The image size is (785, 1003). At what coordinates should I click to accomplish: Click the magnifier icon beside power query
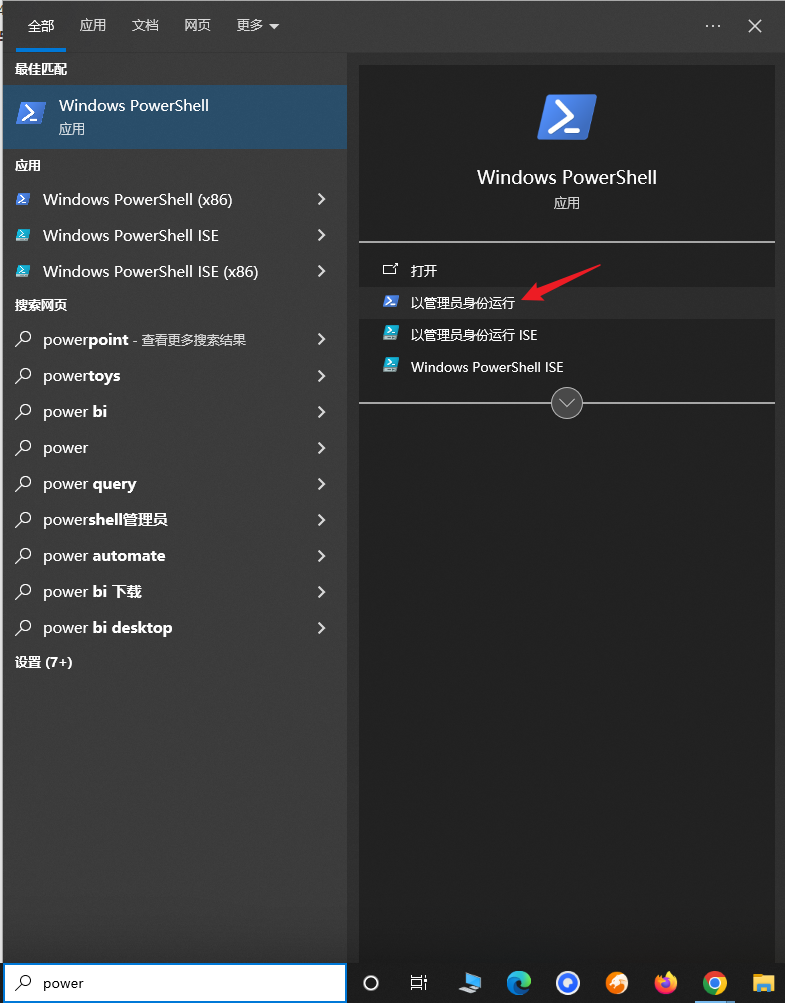[24, 484]
